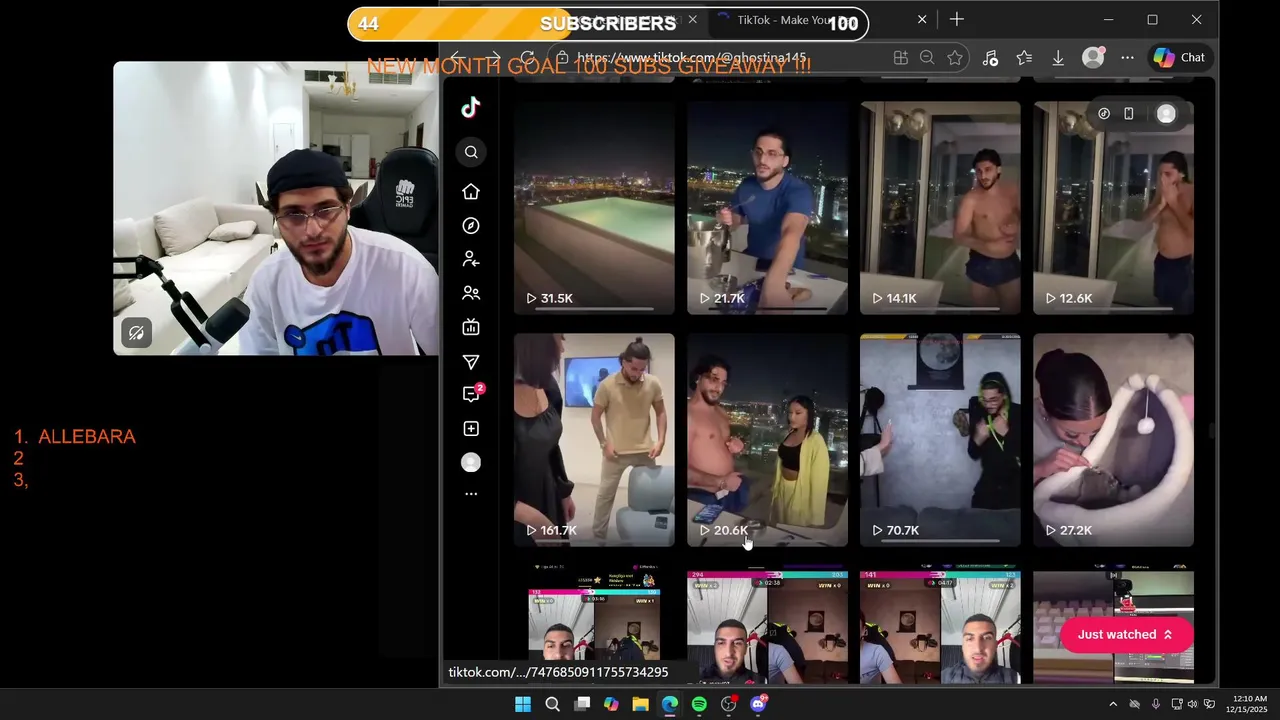The image size is (1280, 720).
Task: Expand the system tray hidden icons chevron
Action: [1113, 704]
